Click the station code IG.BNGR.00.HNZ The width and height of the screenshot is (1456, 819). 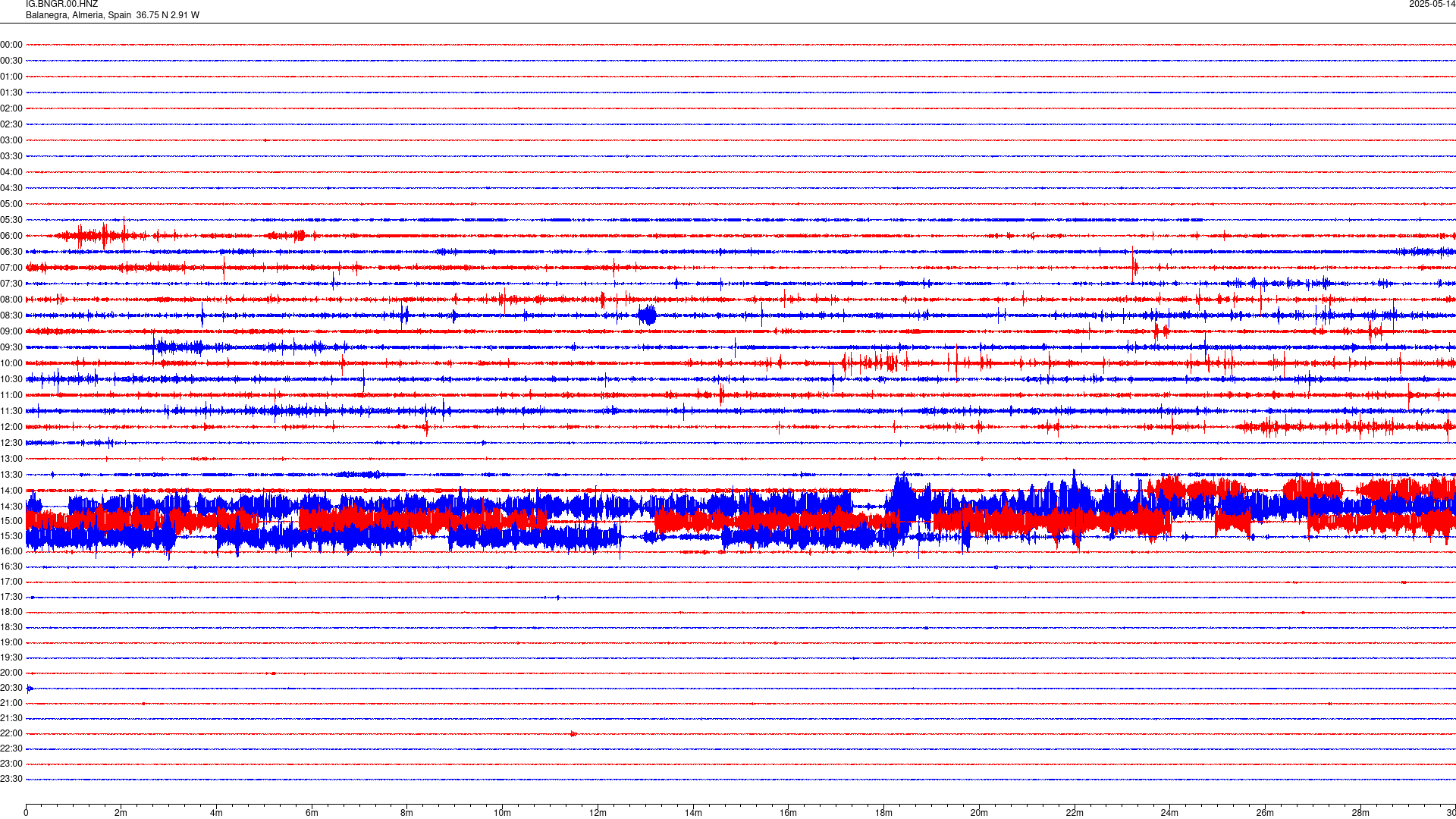click(x=61, y=5)
